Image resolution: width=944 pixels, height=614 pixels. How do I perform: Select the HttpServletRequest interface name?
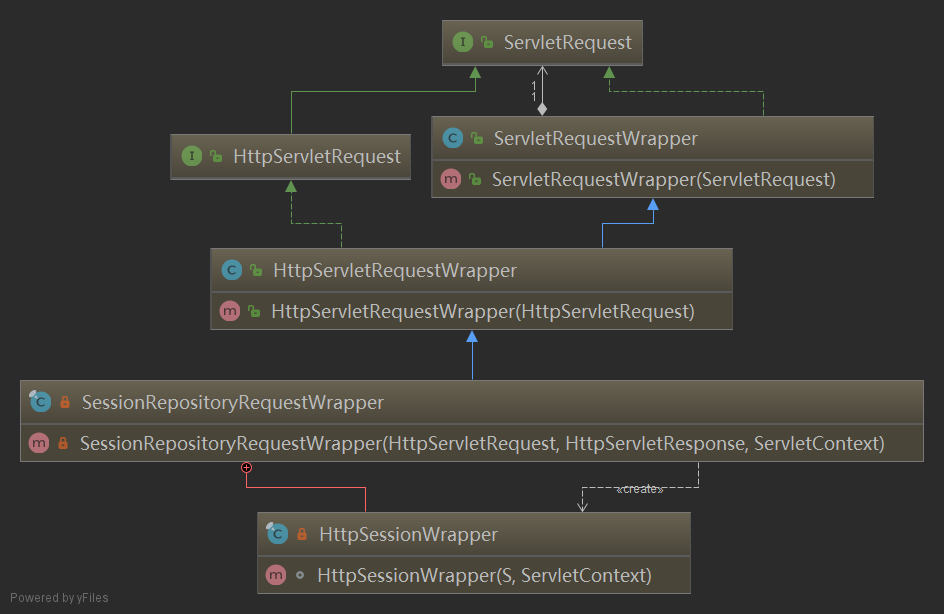(317, 157)
